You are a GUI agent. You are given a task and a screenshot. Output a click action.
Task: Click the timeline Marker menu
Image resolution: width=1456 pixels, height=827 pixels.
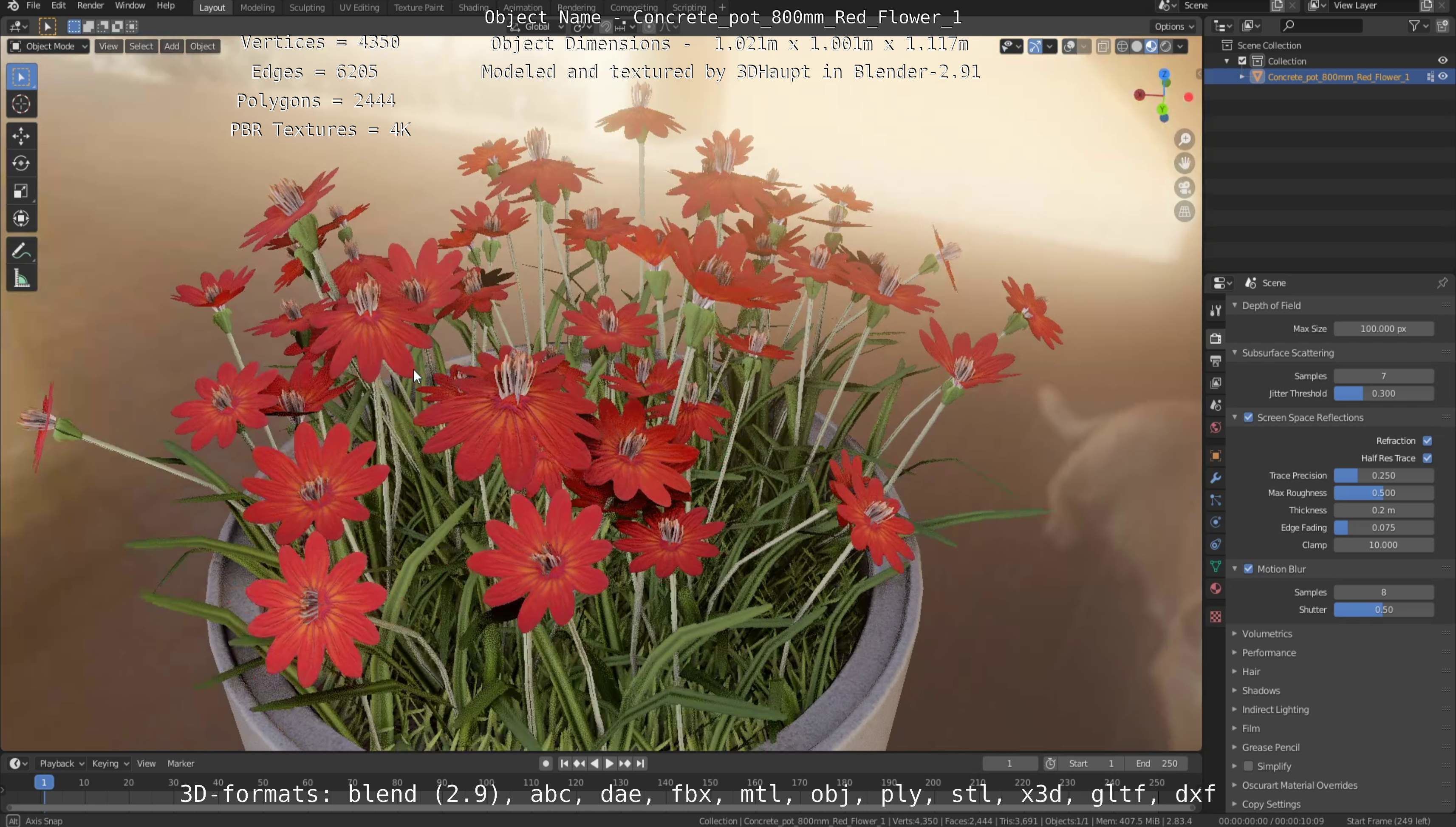(x=181, y=763)
